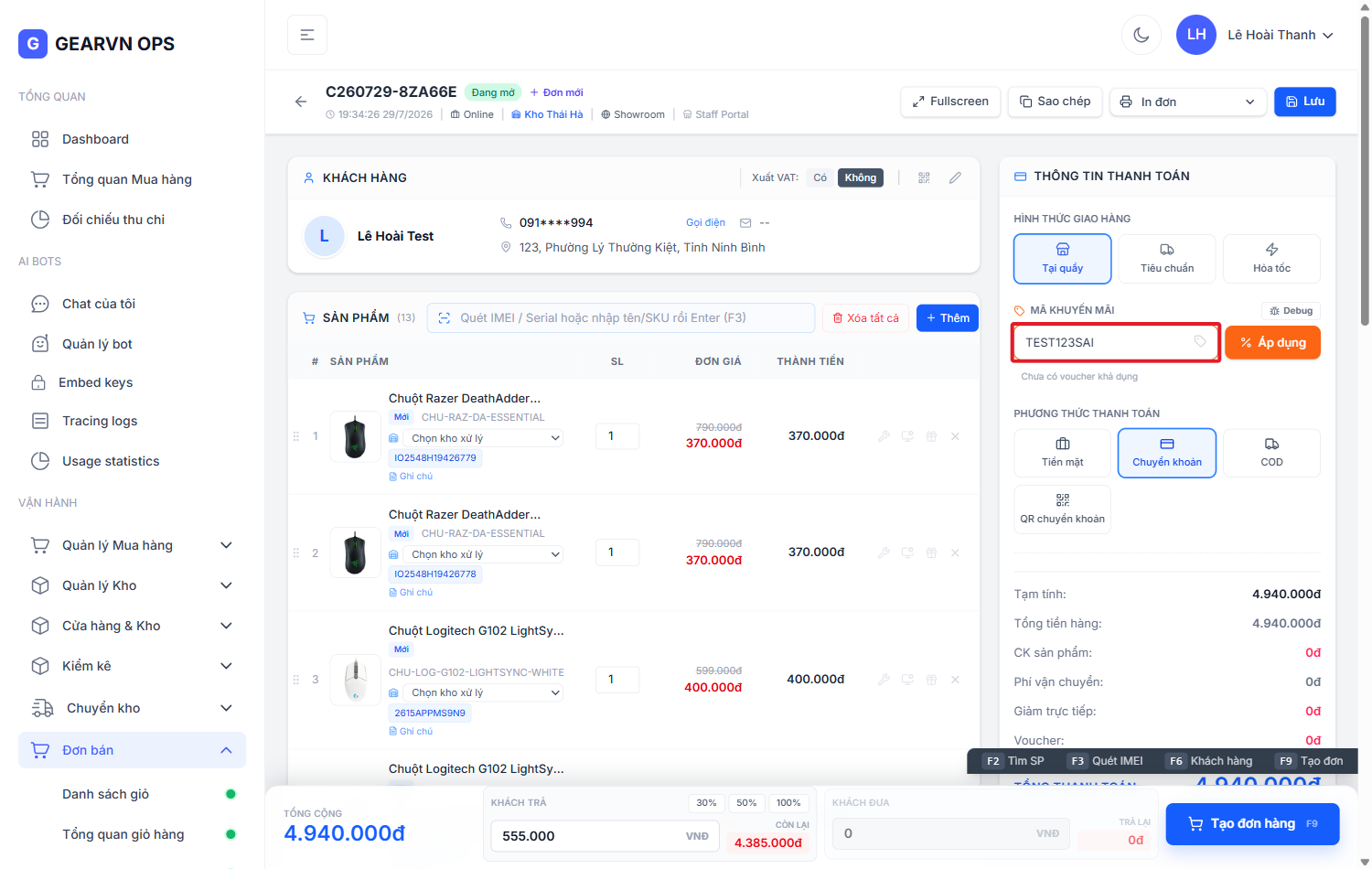
Task: Click scan icon in IMEI search box
Action: click(445, 318)
